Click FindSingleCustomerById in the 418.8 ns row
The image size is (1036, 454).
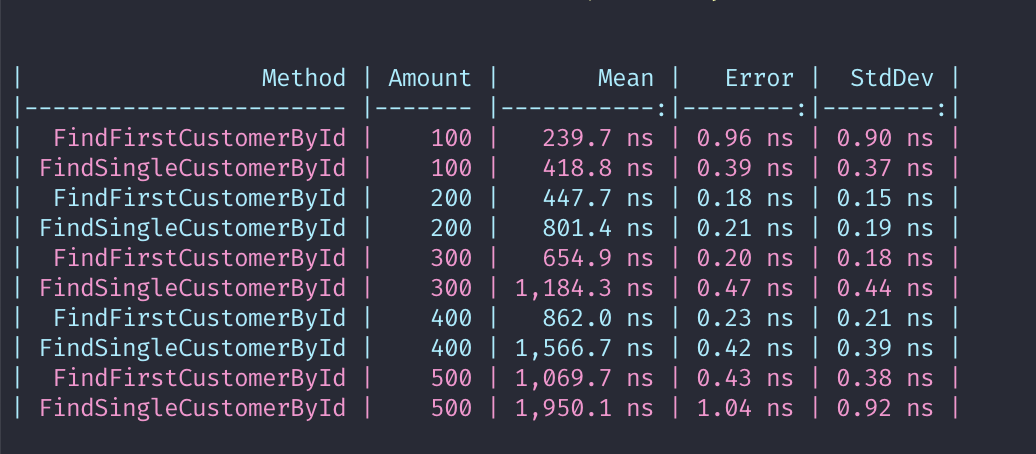pyautogui.click(x=192, y=168)
